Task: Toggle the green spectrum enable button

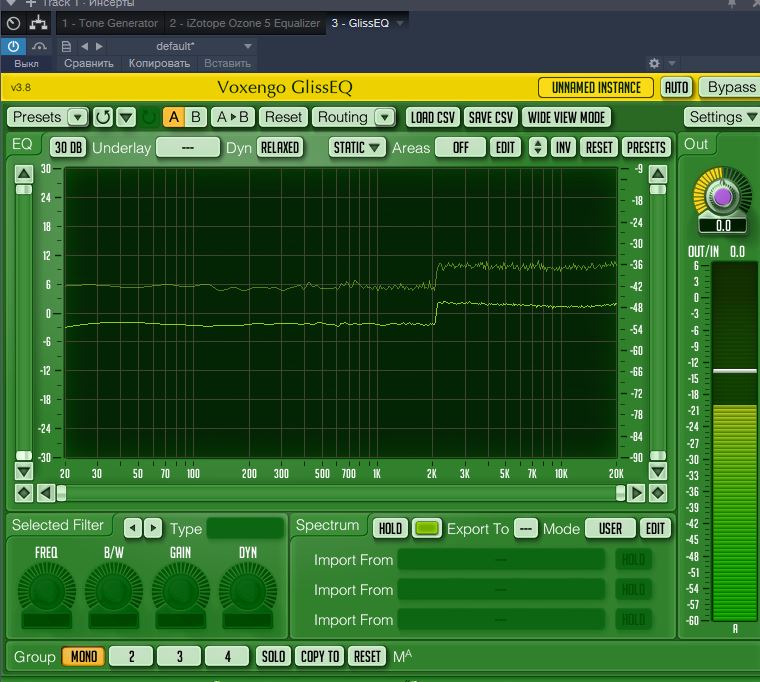Action: pos(427,528)
